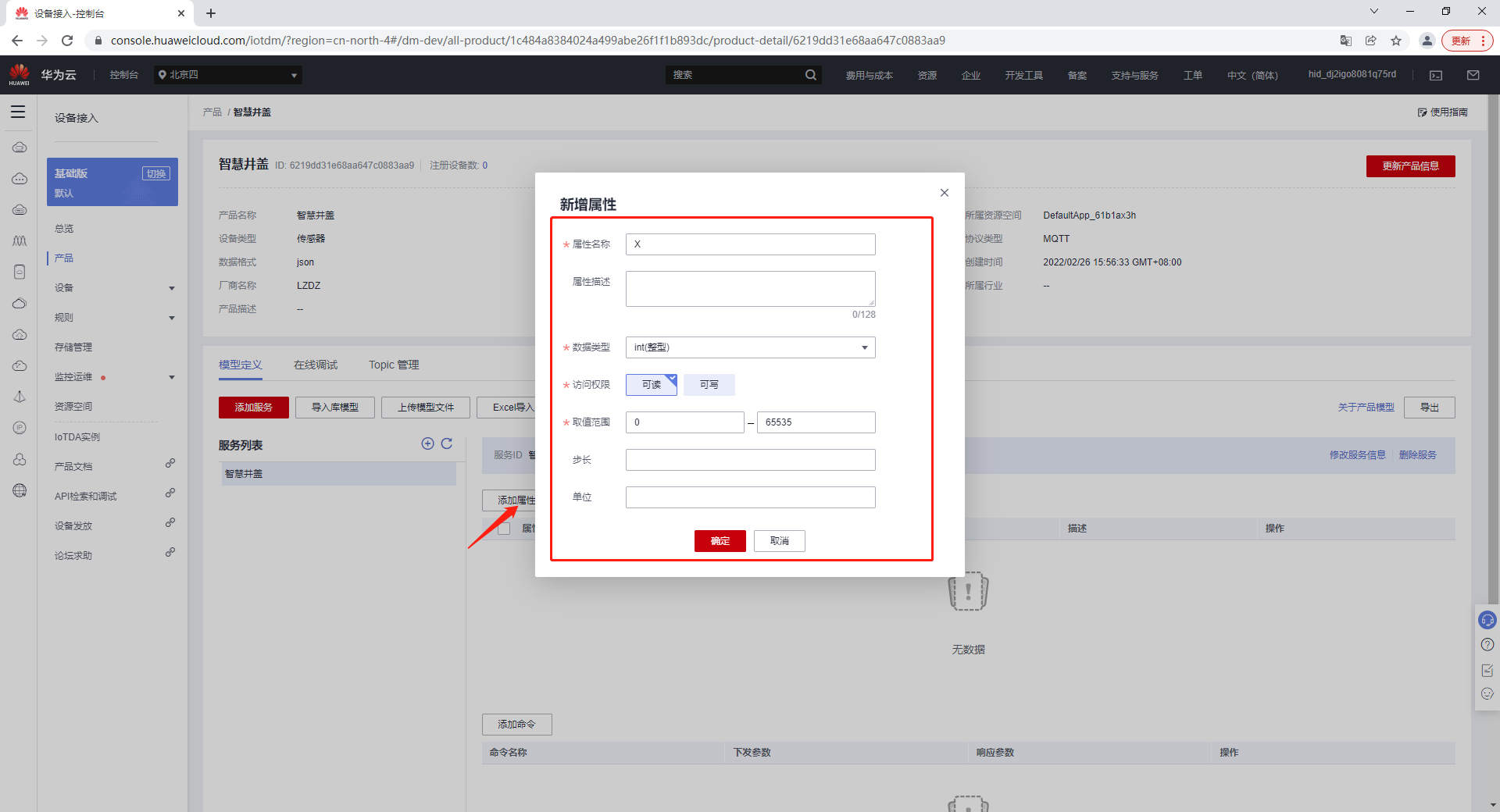Screen dimensions: 1500x812
Task: Open the API检索和调试 external link icon
Action: (x=170, y=493)
